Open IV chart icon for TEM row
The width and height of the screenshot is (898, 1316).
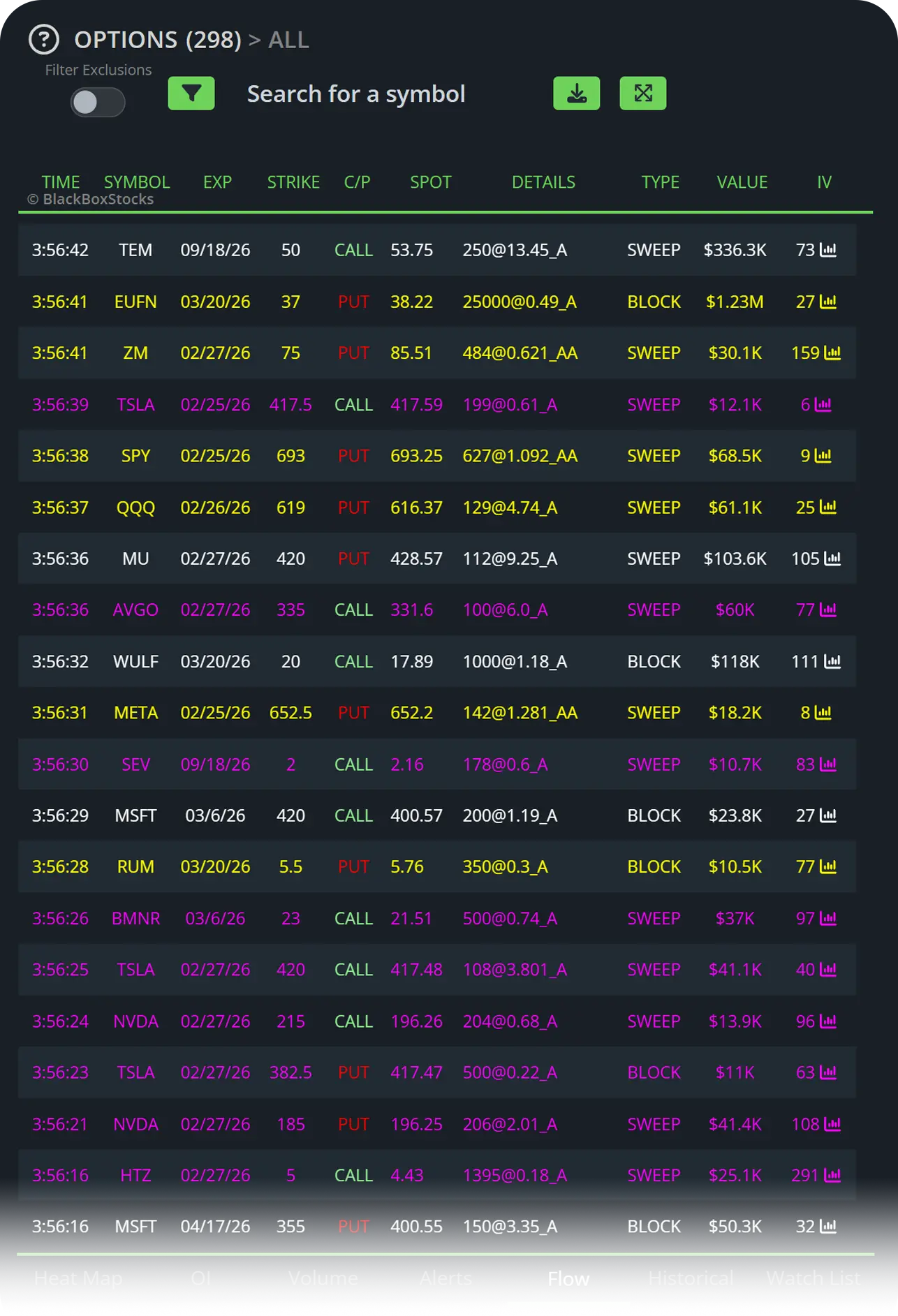coord(828,250)
